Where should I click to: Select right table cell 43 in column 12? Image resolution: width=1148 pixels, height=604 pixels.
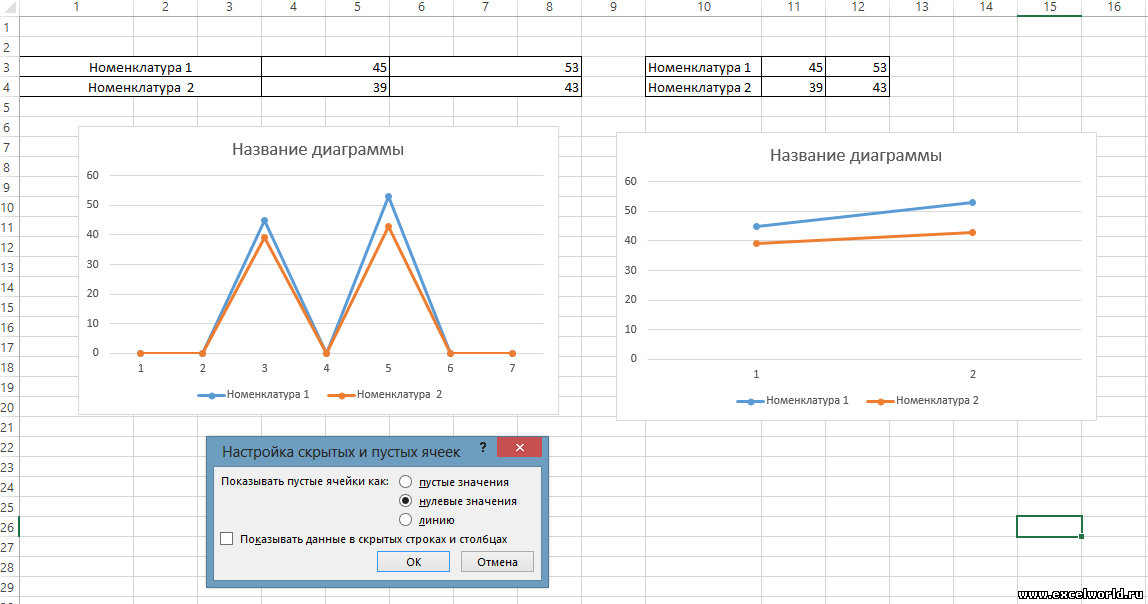tap(857, 87)
